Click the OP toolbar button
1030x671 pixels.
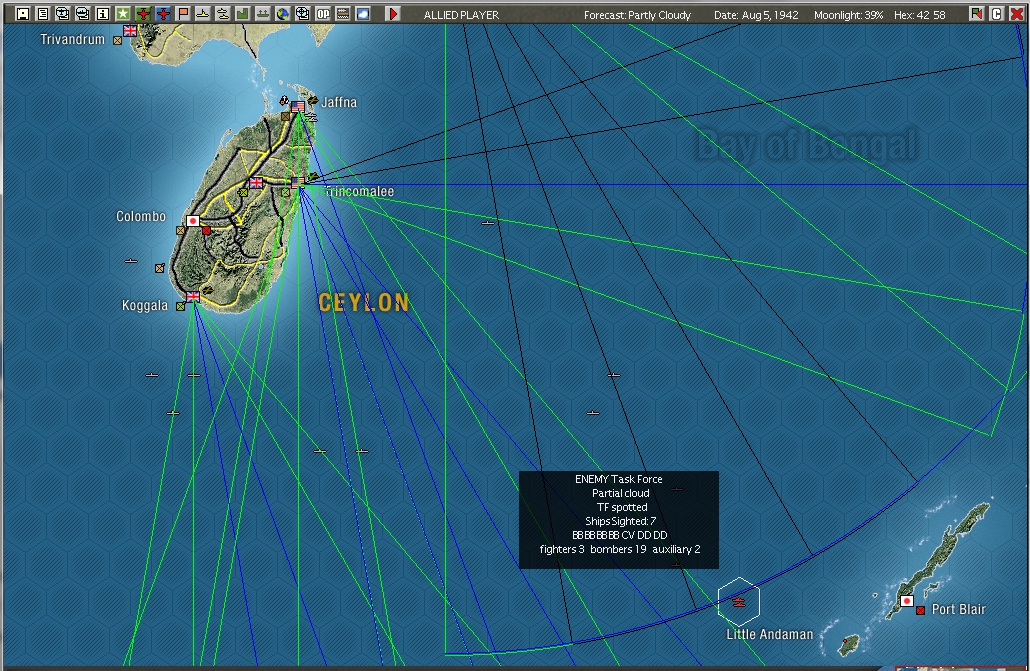323,14
